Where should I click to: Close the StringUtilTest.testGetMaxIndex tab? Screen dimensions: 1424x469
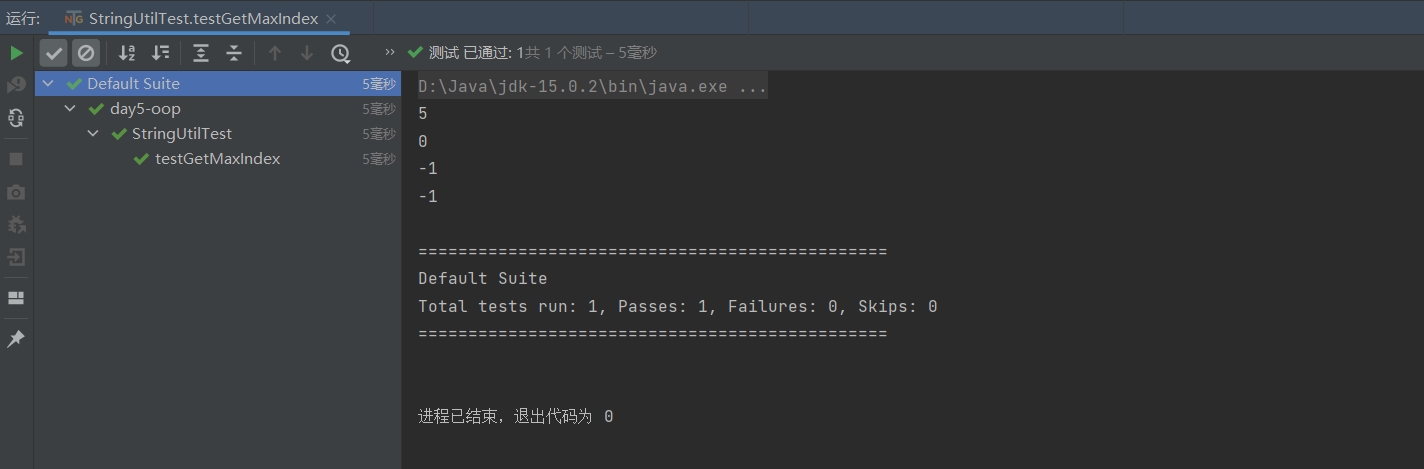click(x=331, y=19)
